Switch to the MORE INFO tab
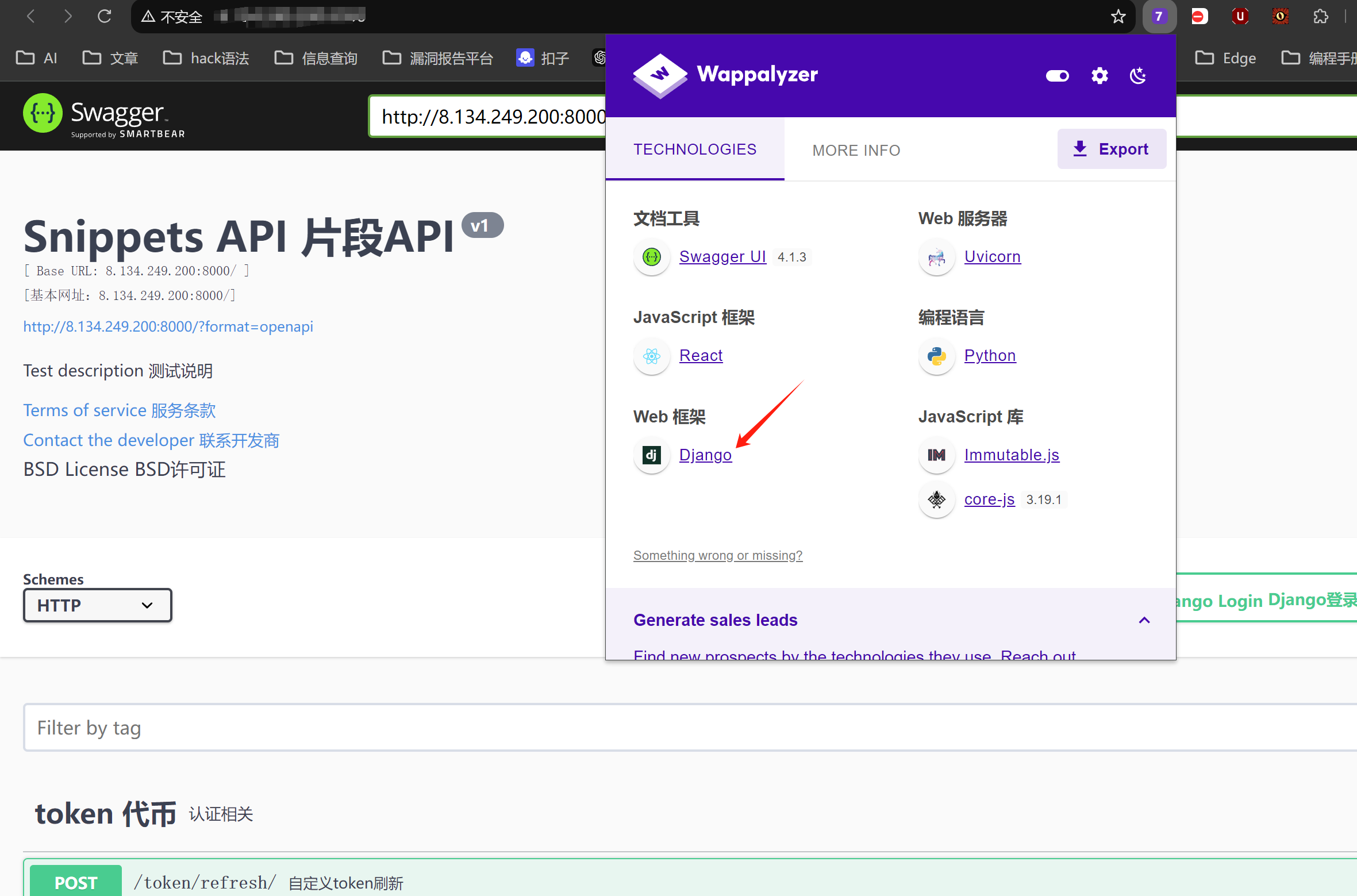 856,150
